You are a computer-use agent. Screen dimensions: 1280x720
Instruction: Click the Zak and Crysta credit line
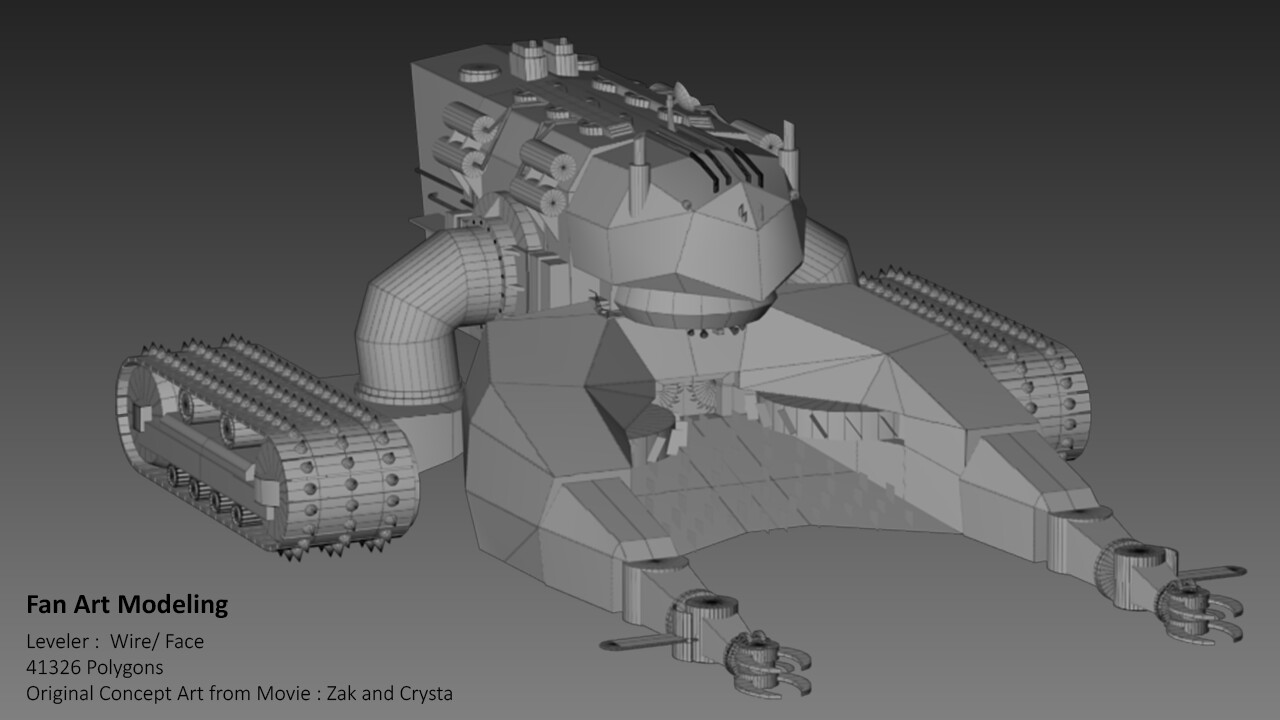pyautogui.click(x=240, y=693)
